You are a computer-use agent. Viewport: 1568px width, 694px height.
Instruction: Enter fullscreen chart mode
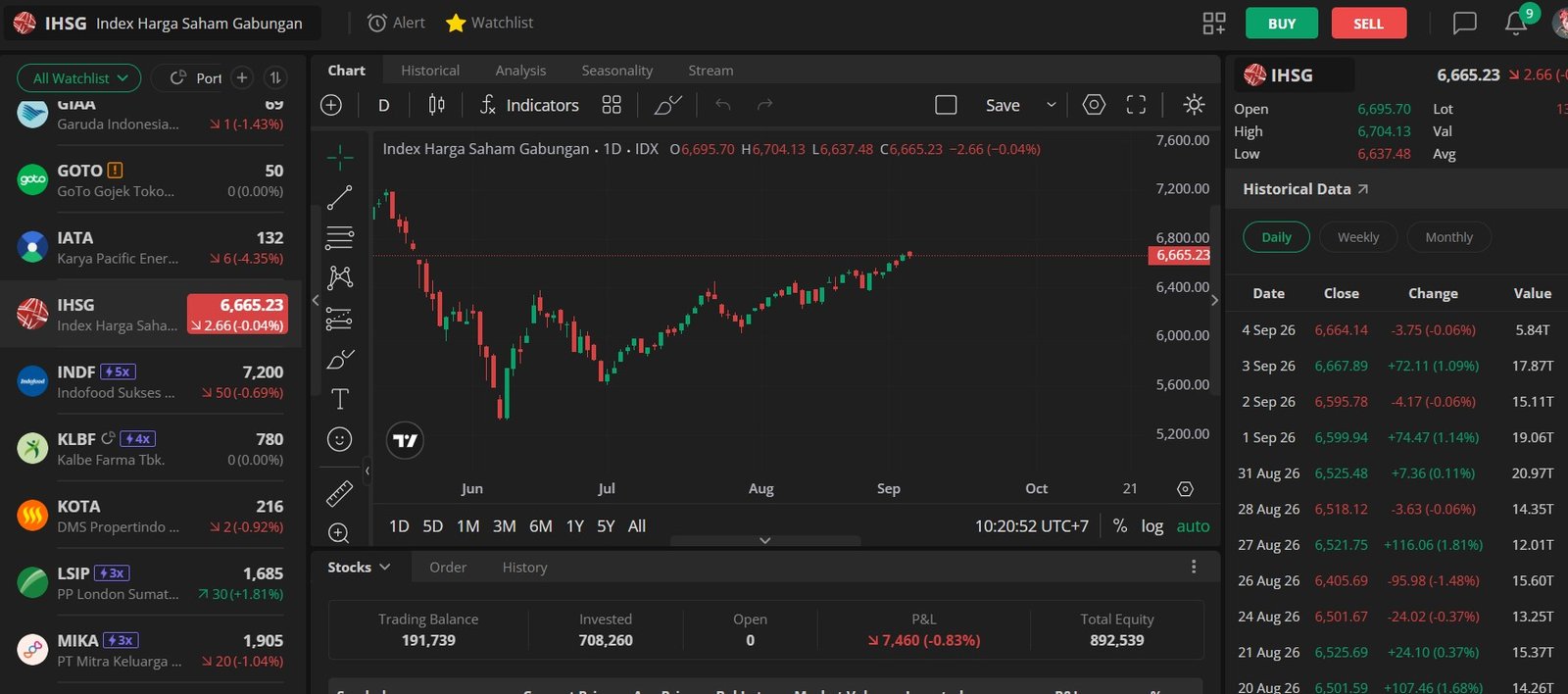[1136, 105]
